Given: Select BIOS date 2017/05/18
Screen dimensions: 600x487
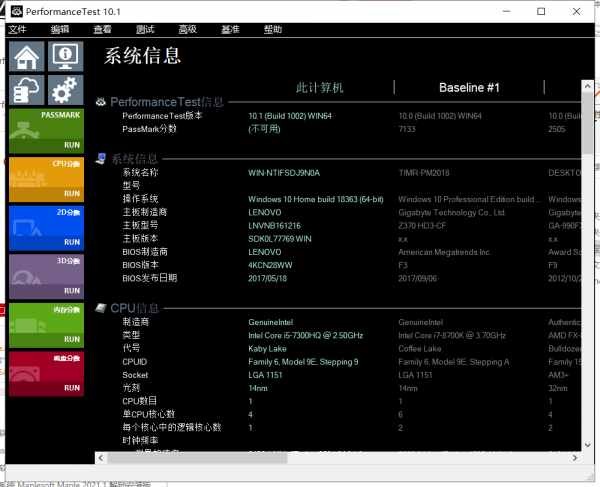Looking at the screenshot, I should coord(267,279).
